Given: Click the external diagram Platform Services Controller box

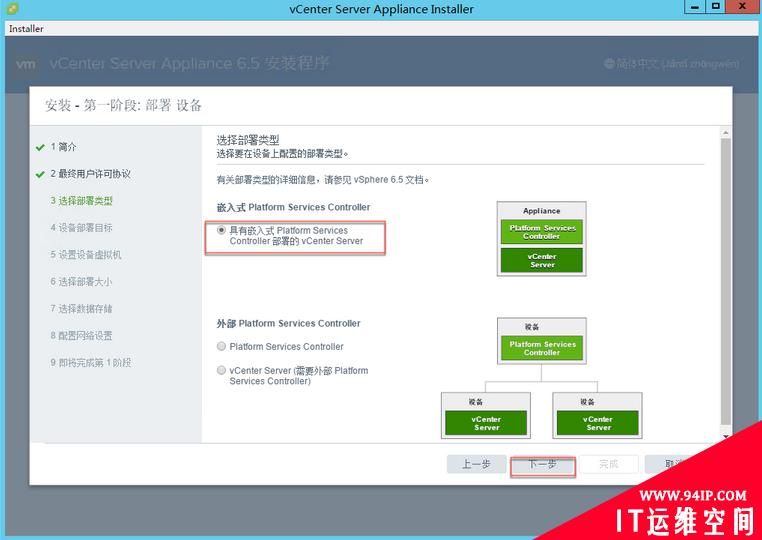Looking at the screenshot, I should (542, 348).
